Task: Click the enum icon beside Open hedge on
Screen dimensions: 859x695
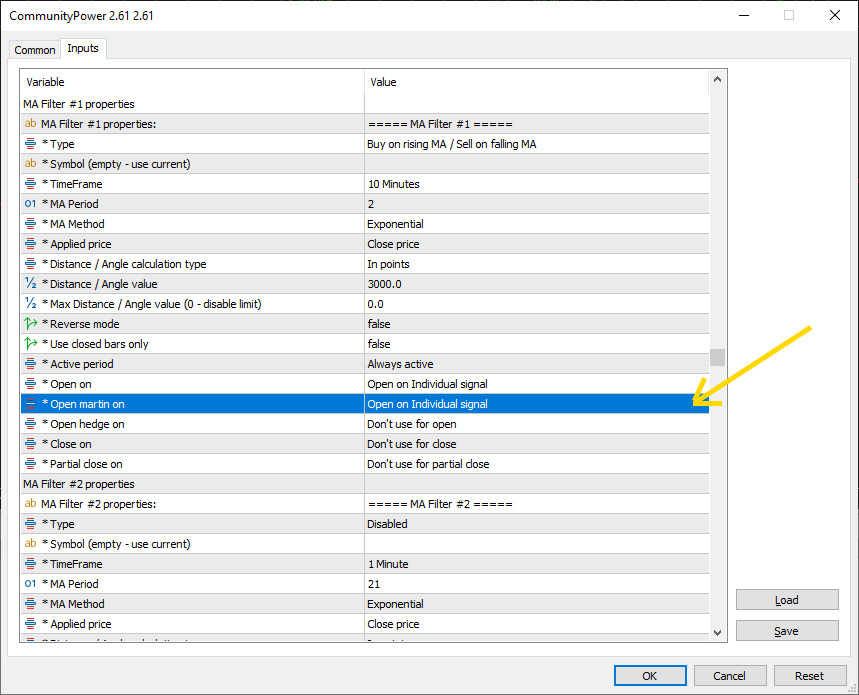Action: click(31, 424)
